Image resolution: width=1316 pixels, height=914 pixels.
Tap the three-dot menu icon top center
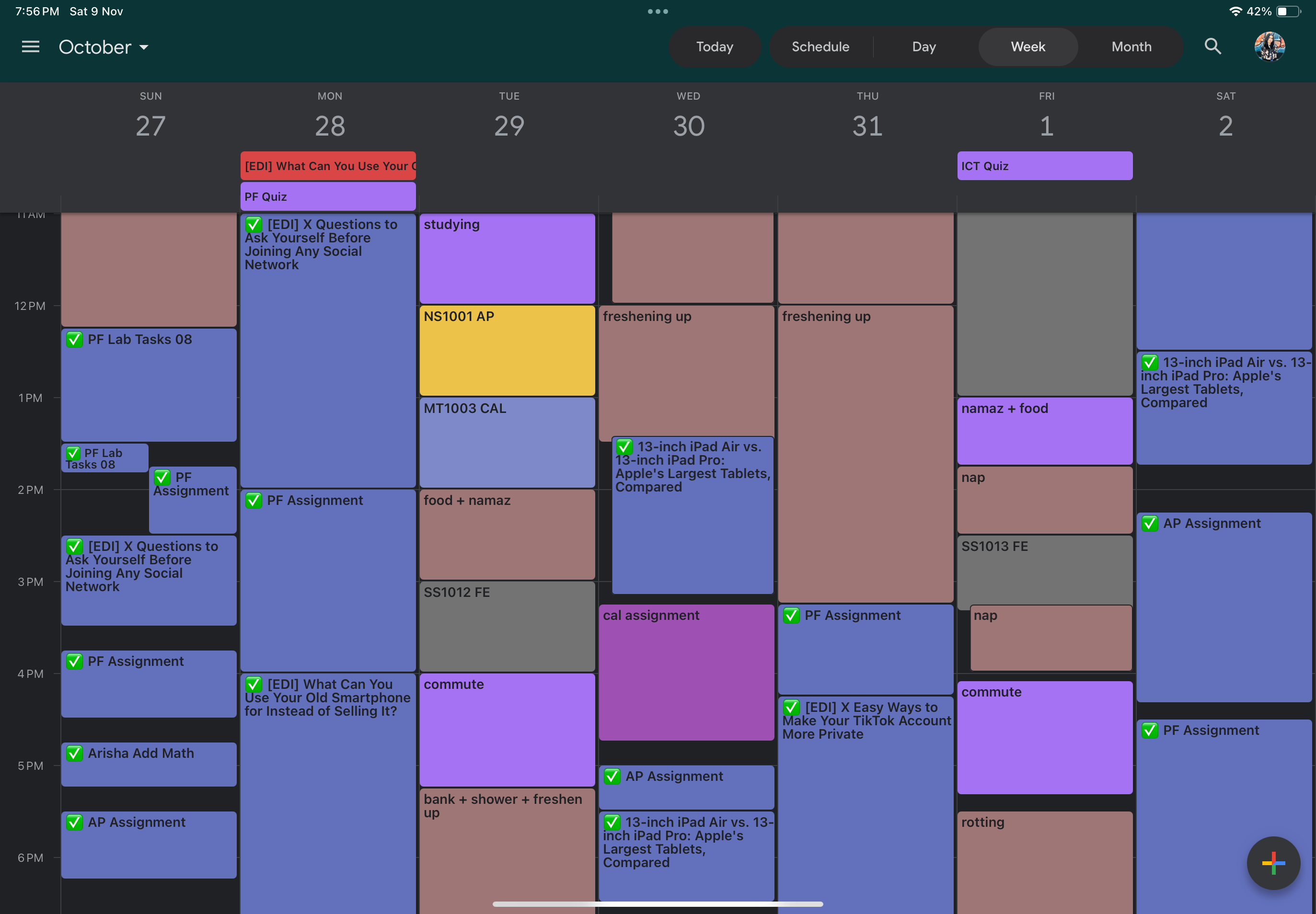click(657, 10)
